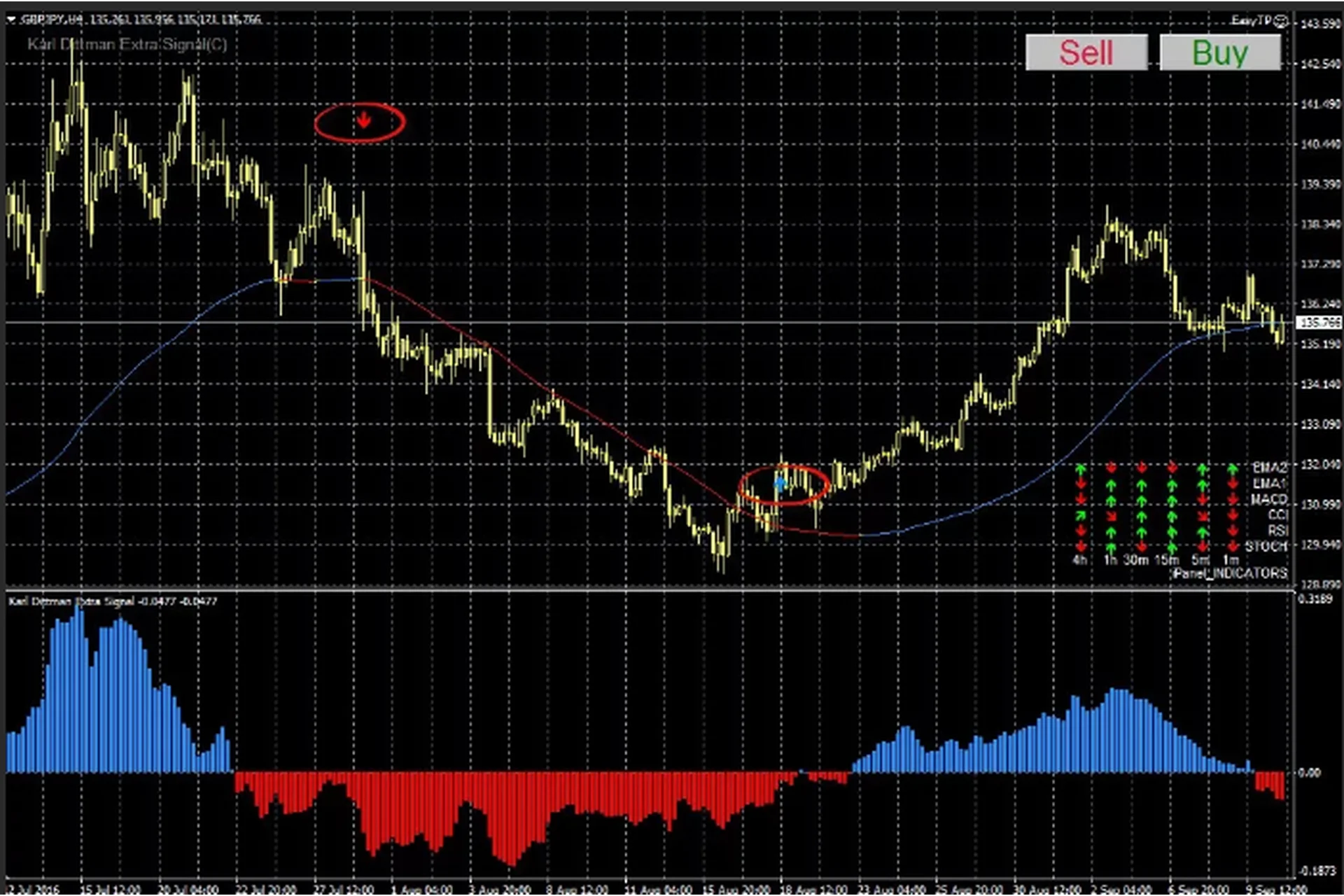Click the green Buy button
This screenshot has width=1344, height=896.
tap(1219, 52)
